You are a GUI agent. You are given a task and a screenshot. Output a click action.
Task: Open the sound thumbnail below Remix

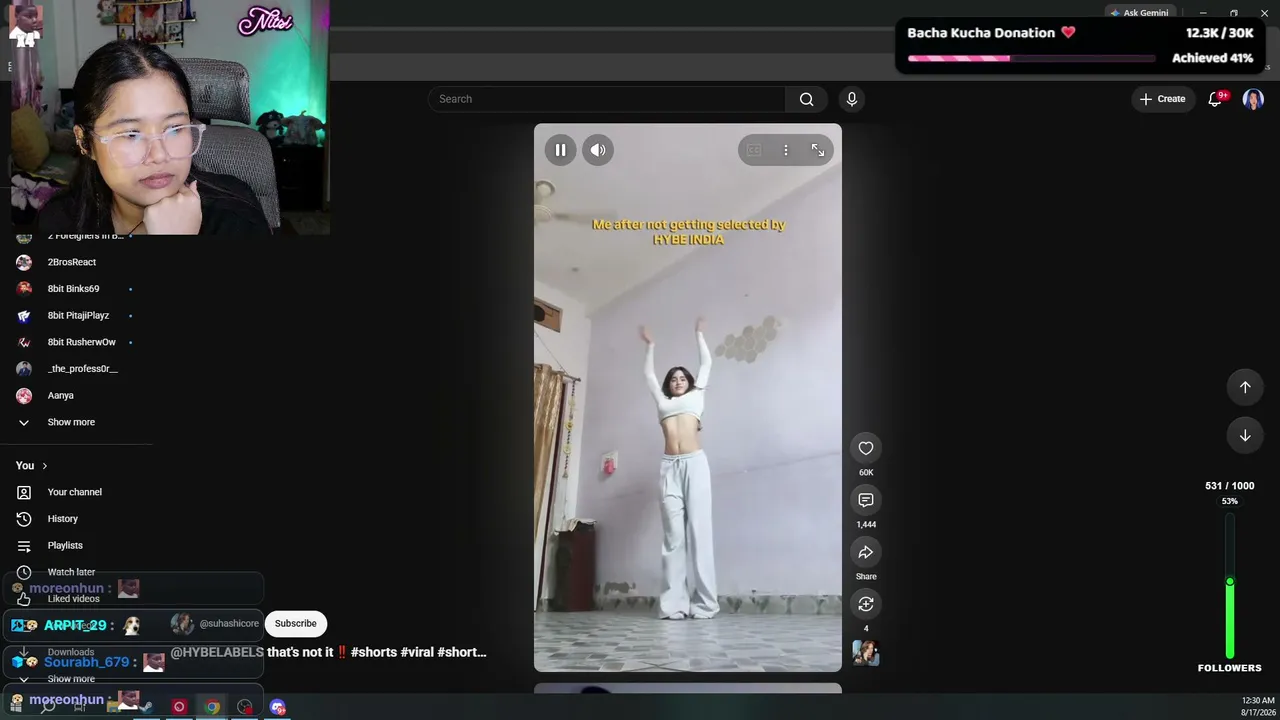click(866, 653)
